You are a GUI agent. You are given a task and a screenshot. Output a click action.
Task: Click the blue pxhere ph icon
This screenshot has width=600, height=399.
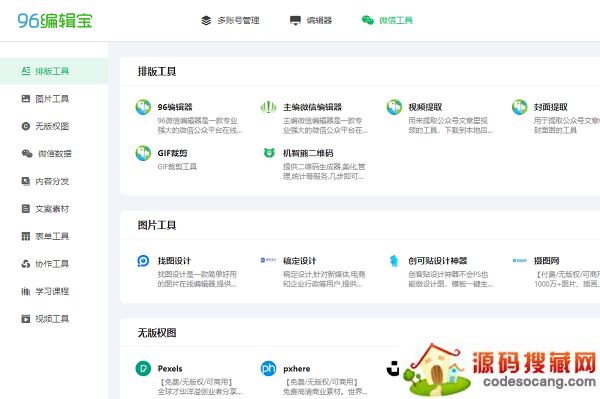pyautogui.click(x=269, y=369)
